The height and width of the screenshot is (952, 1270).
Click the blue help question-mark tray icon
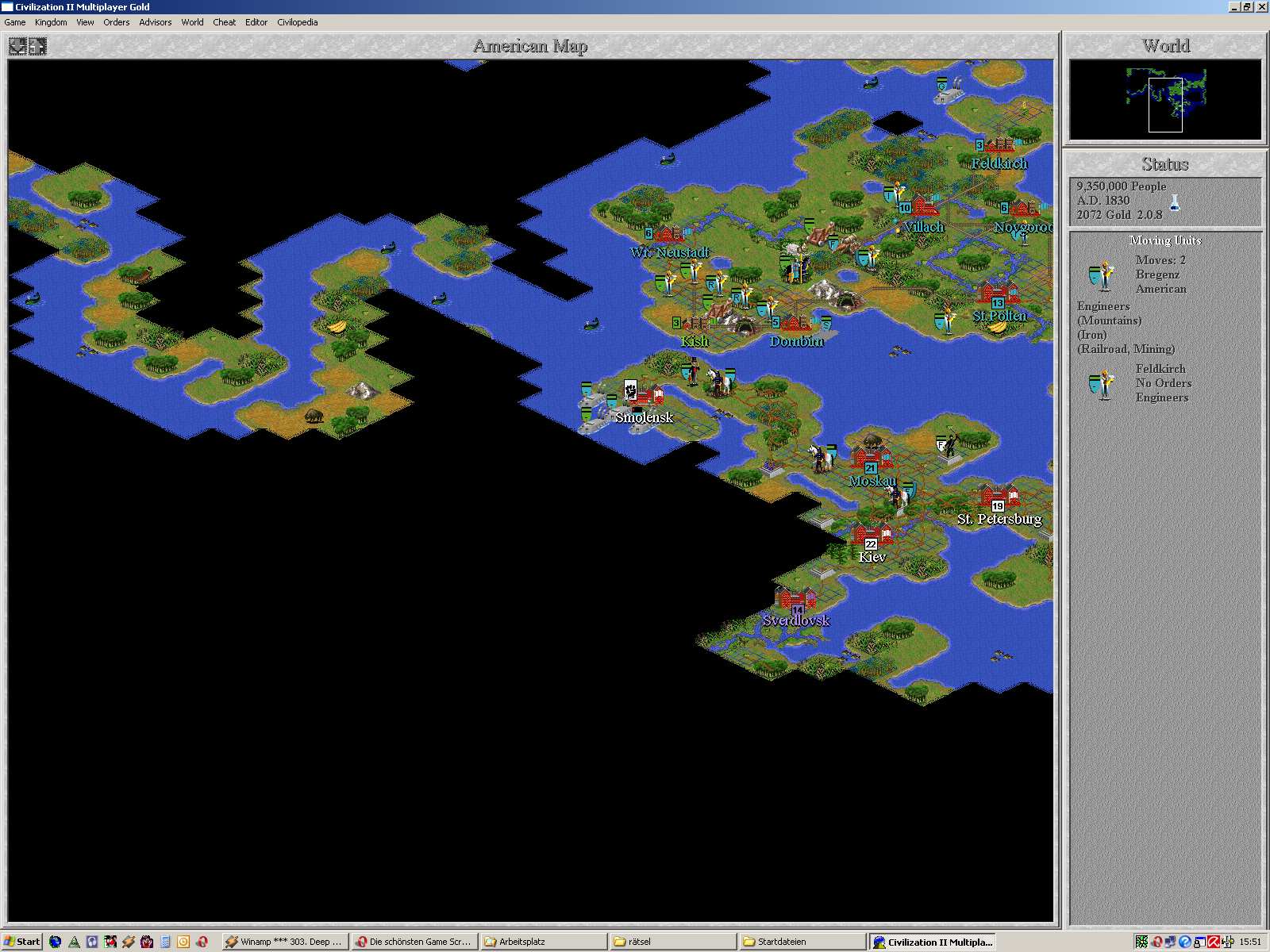[x=1185, y=942]
